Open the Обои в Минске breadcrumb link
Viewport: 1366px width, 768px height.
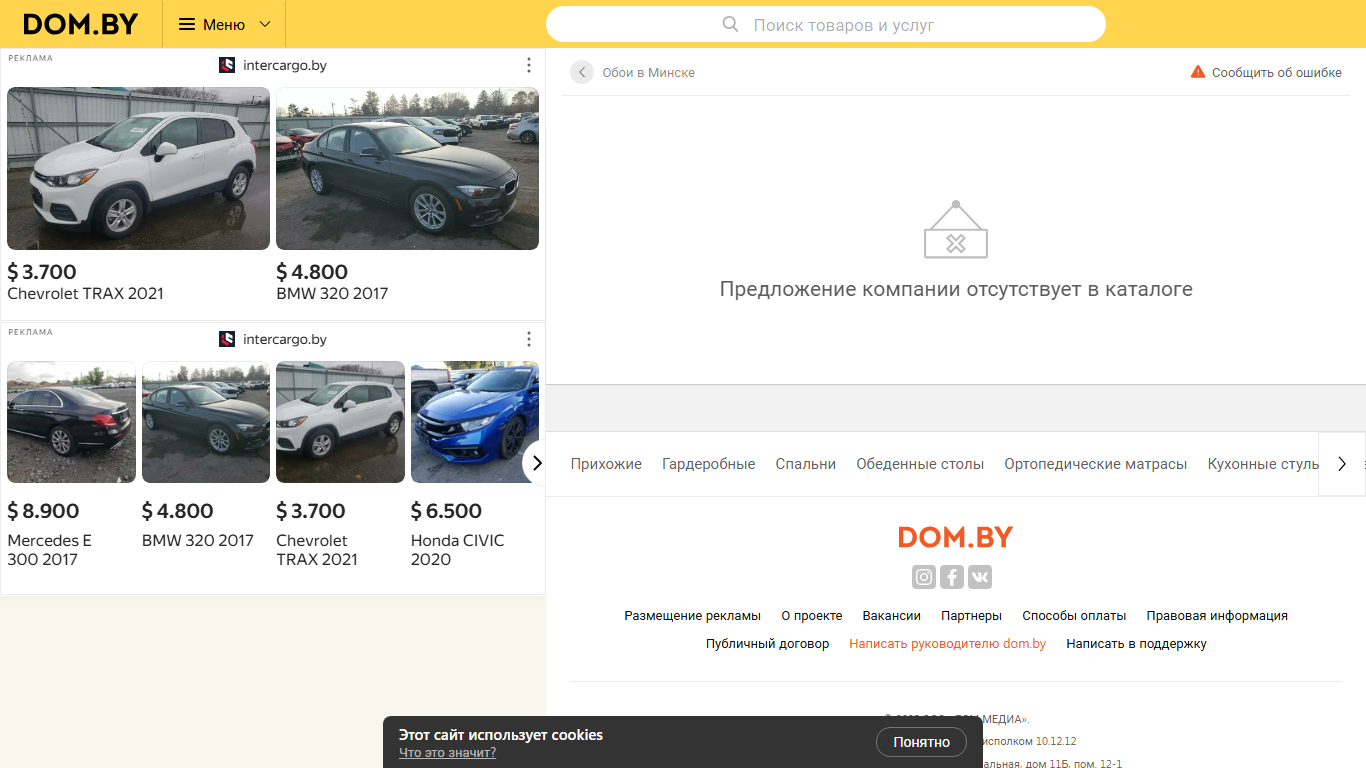[648, 73]
